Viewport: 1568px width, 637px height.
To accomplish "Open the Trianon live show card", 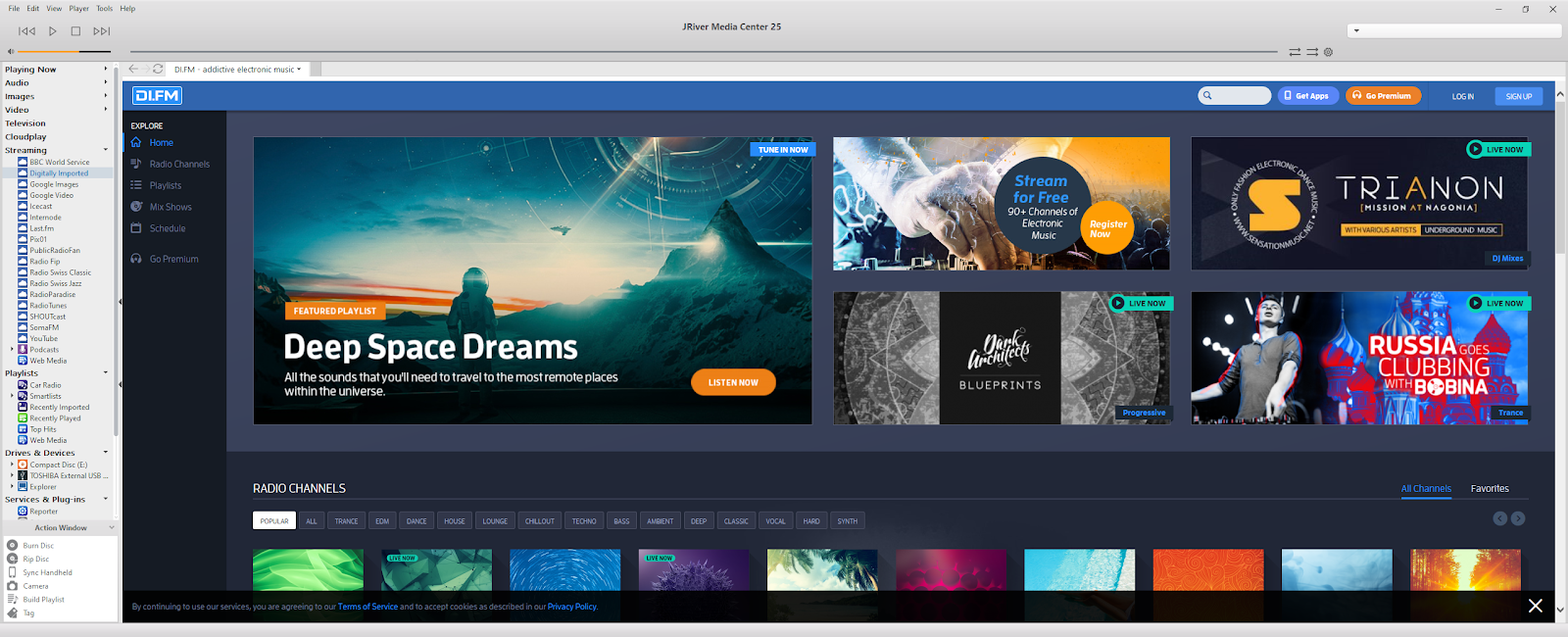I will point(1360,204).
